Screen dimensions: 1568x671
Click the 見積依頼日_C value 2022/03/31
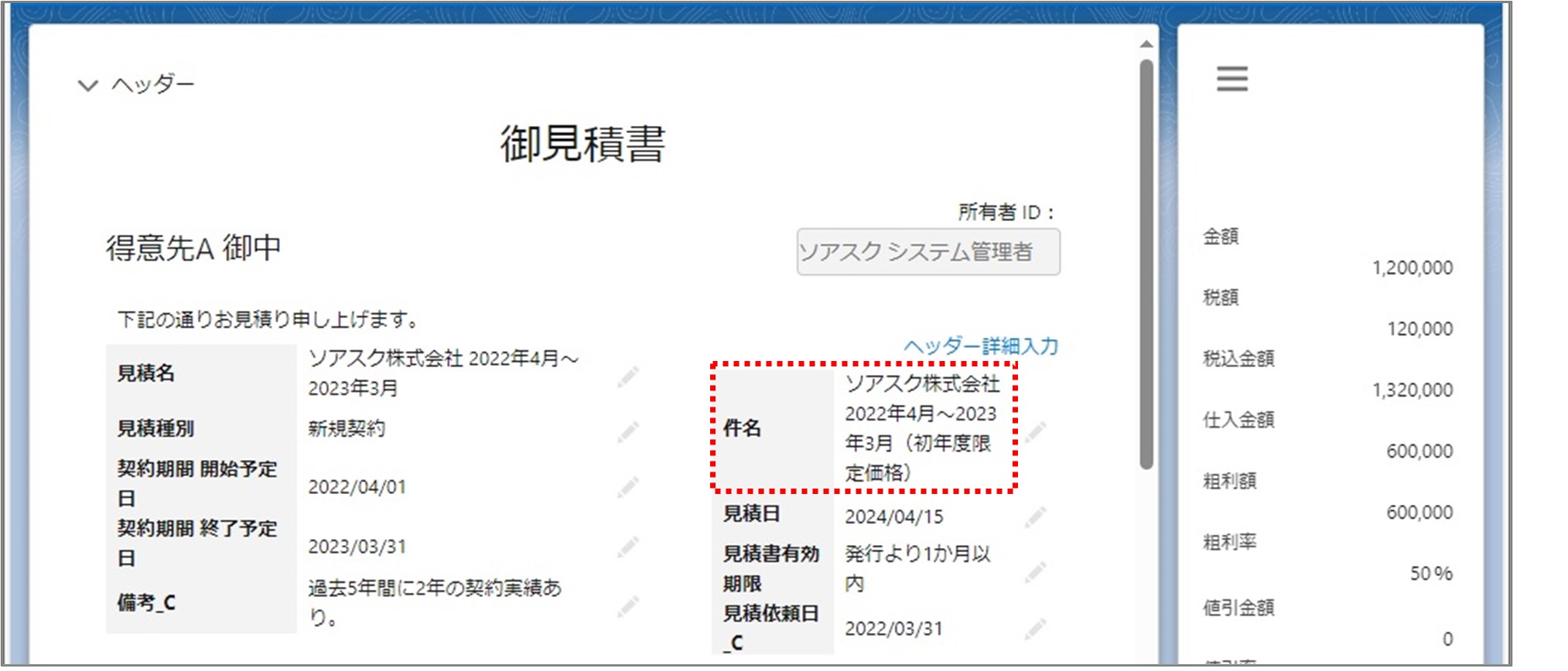[893, 628]
